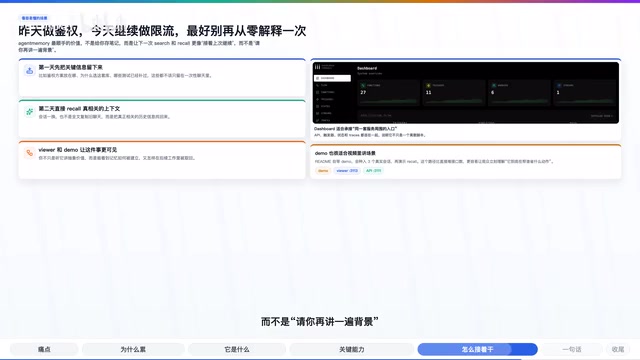This screenshot has width=640, height=360.
Task: Click the main headline 昨天做鉴权
Action: tap(162, 31)
